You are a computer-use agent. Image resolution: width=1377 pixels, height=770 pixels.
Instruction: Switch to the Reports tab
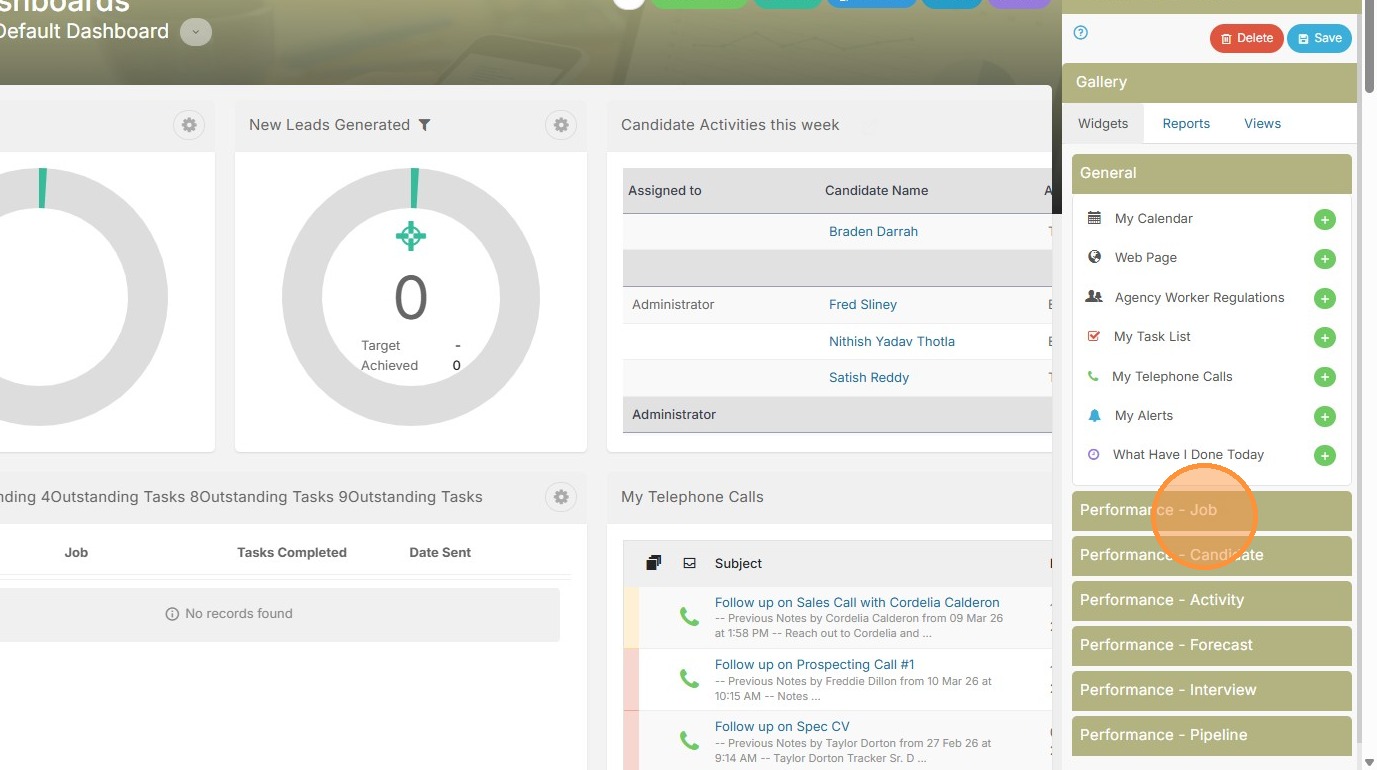pos(1186,124)
